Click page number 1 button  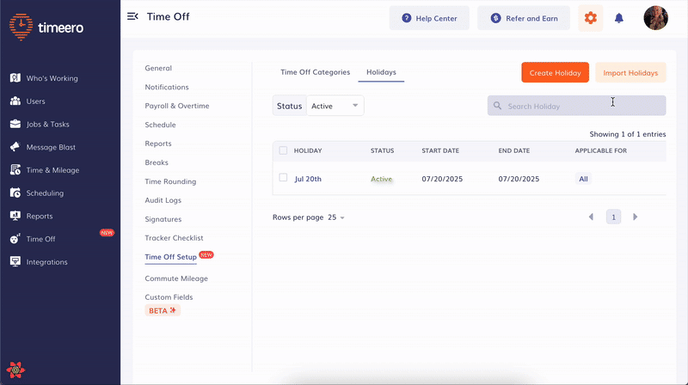coord(613,217)
